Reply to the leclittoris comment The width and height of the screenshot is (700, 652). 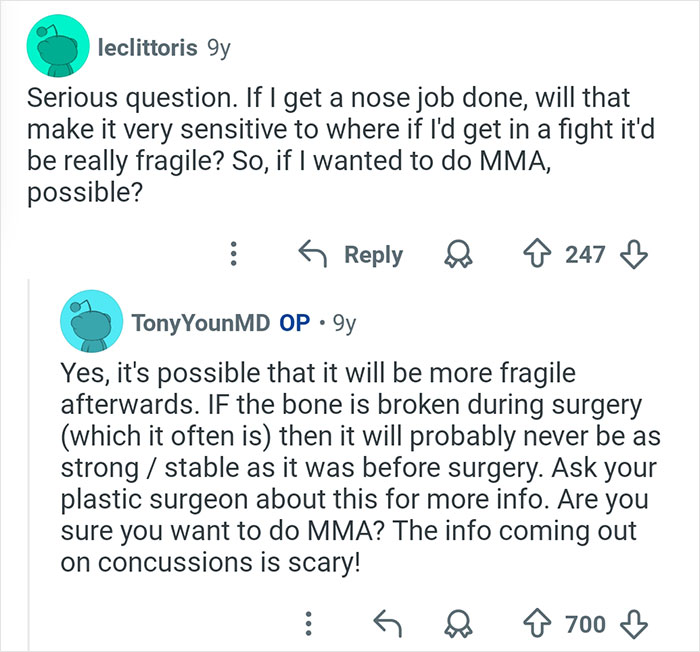(352, 254)
